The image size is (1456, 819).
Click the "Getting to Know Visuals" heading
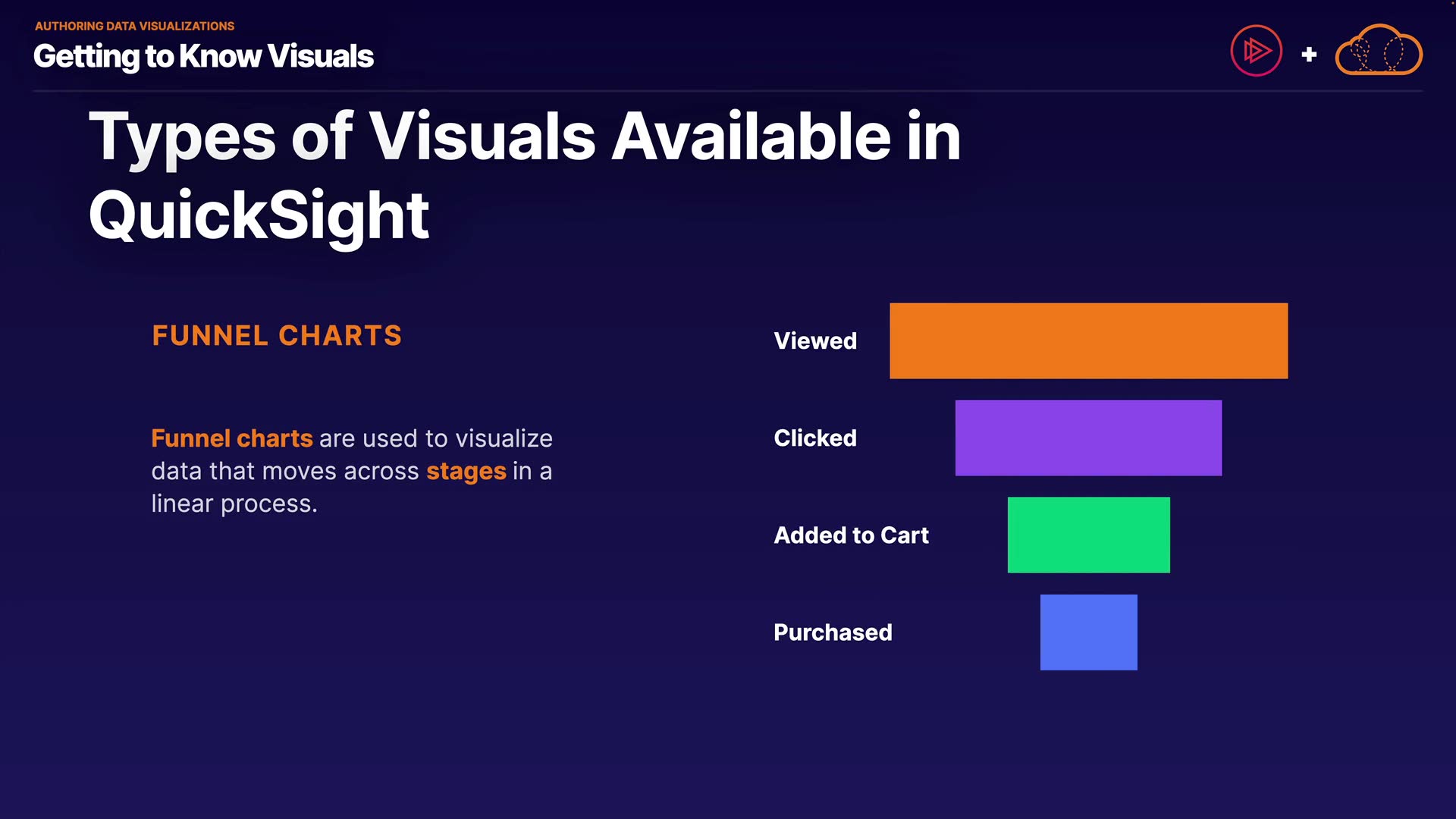pyautogui.click(x=203, y=56)
